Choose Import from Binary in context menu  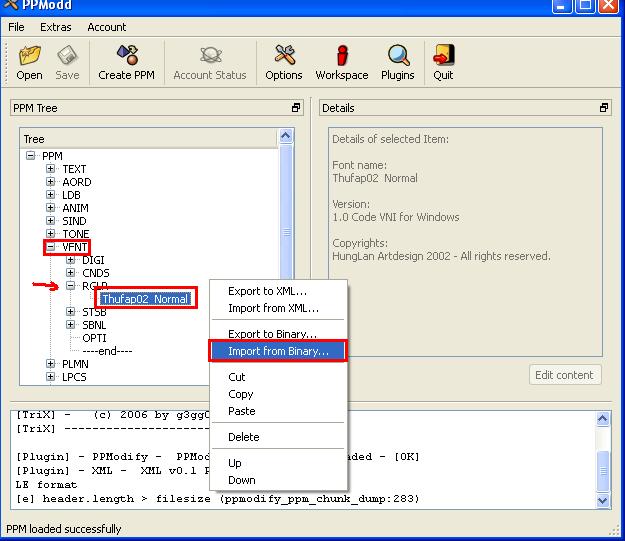(278, 351)
